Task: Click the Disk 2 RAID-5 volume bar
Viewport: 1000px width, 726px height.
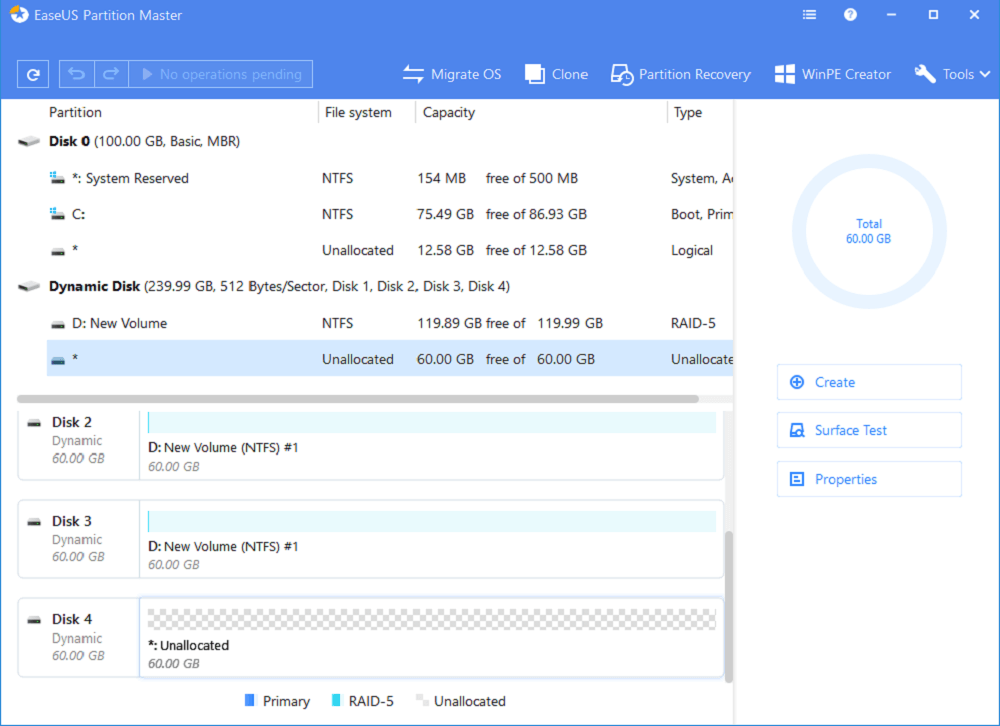Action: [x=432, y=422]
